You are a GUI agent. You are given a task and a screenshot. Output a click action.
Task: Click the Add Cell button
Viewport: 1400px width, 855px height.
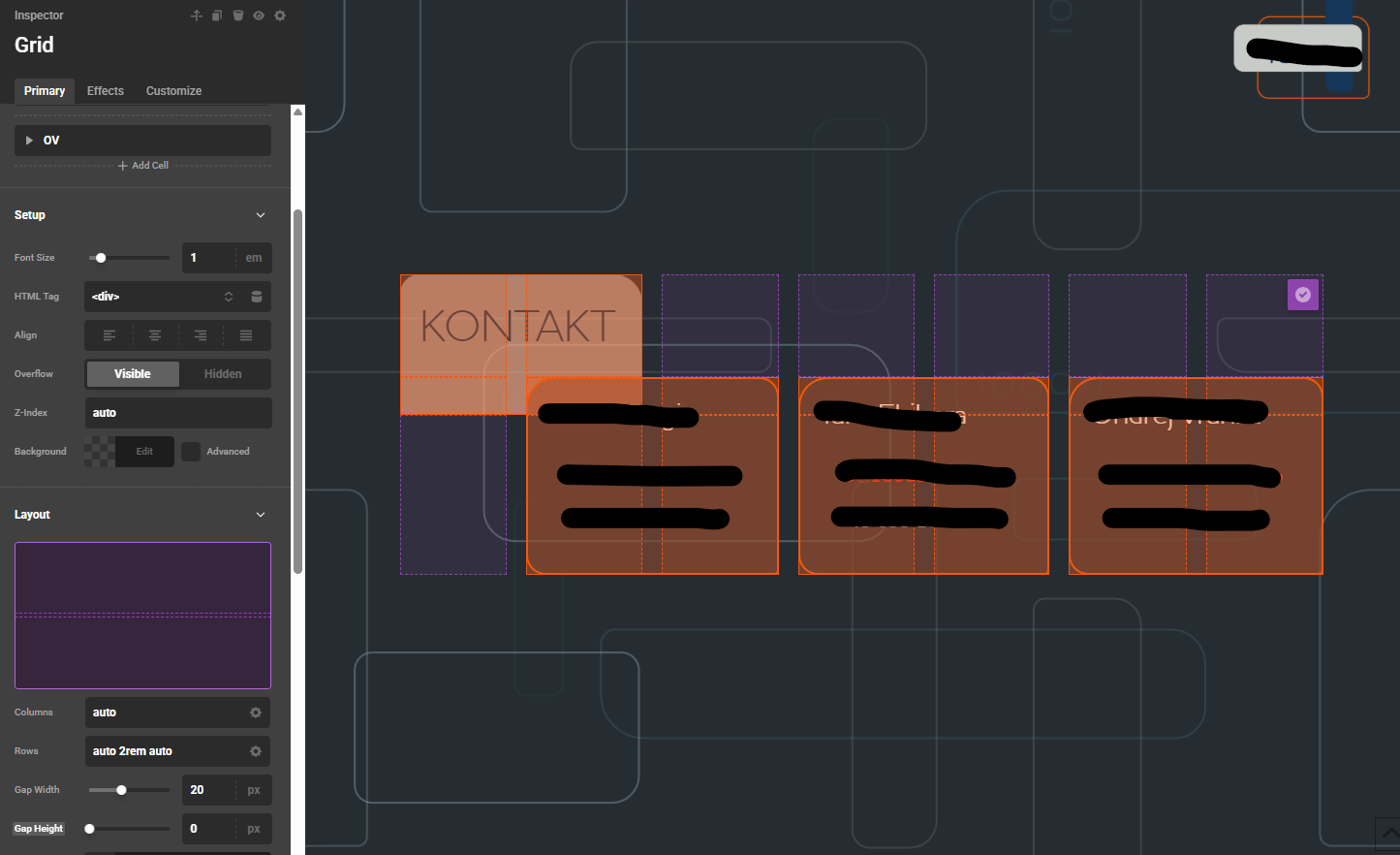tap(143, 166)
